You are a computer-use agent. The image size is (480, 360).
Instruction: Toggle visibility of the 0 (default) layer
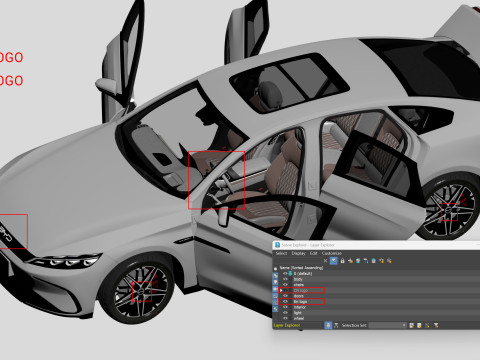click(285, 273)
